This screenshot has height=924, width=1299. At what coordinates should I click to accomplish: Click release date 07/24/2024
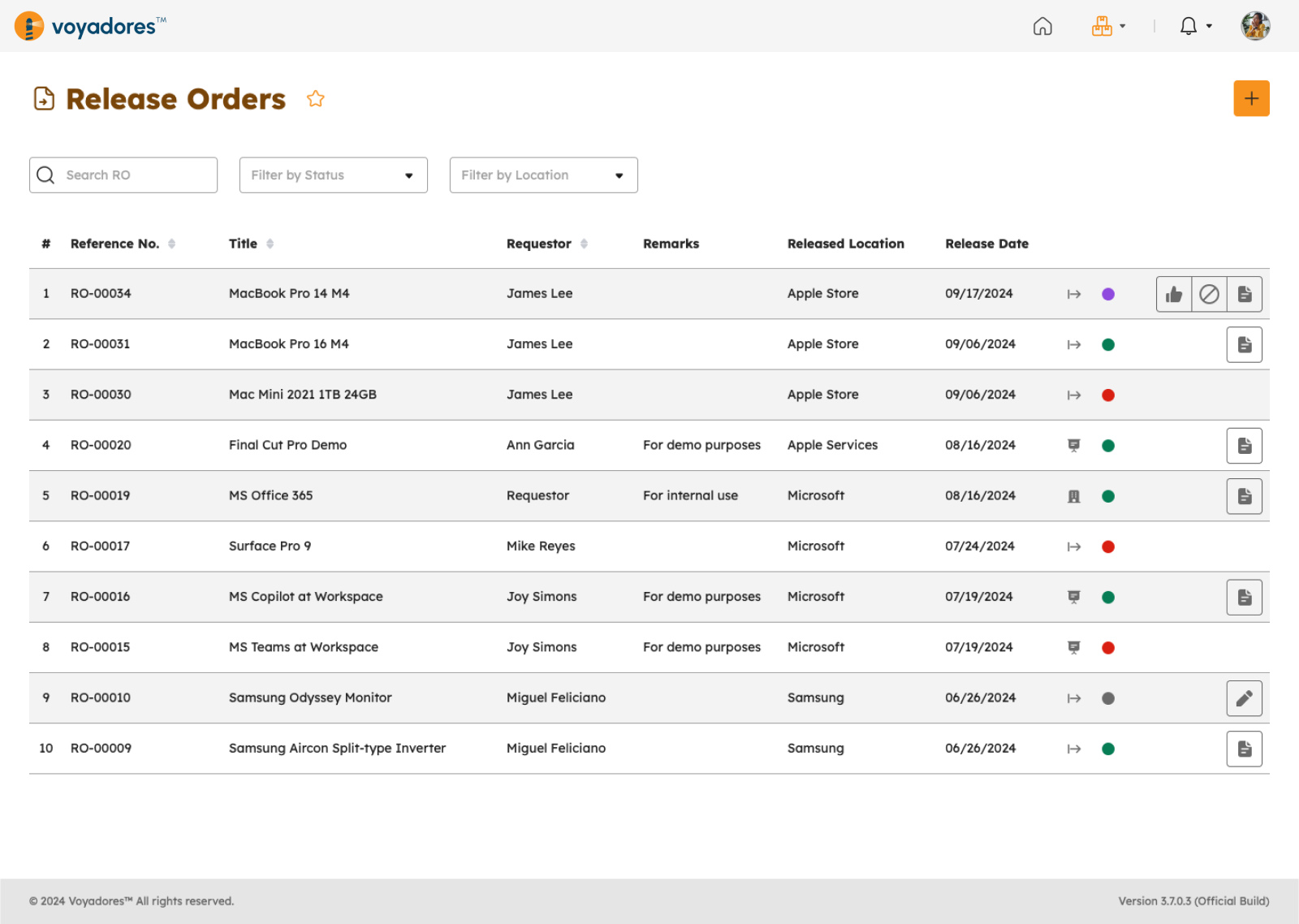click(x=979, y=546)
